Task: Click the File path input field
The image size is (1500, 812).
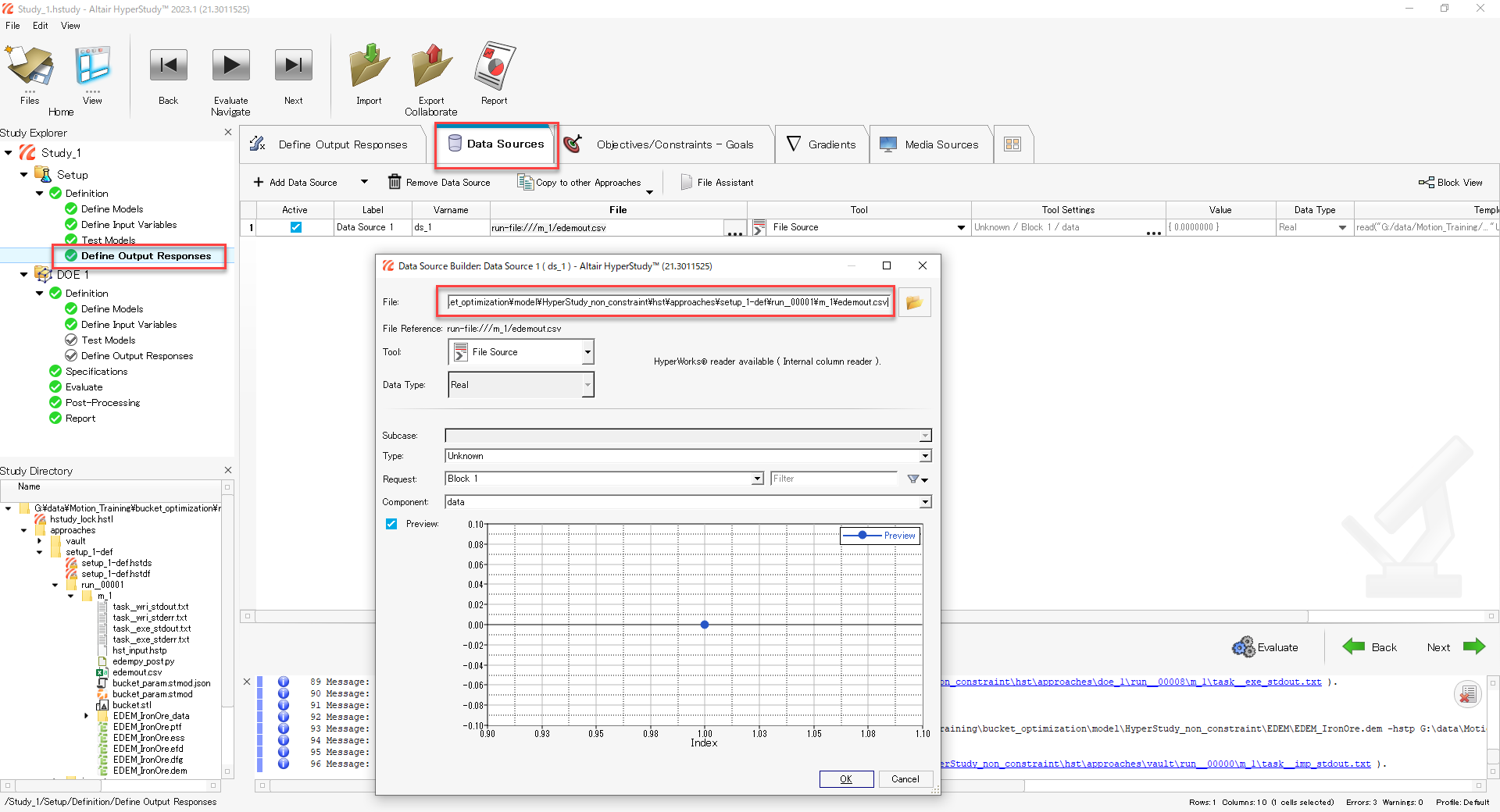Action: coord(668,302)
